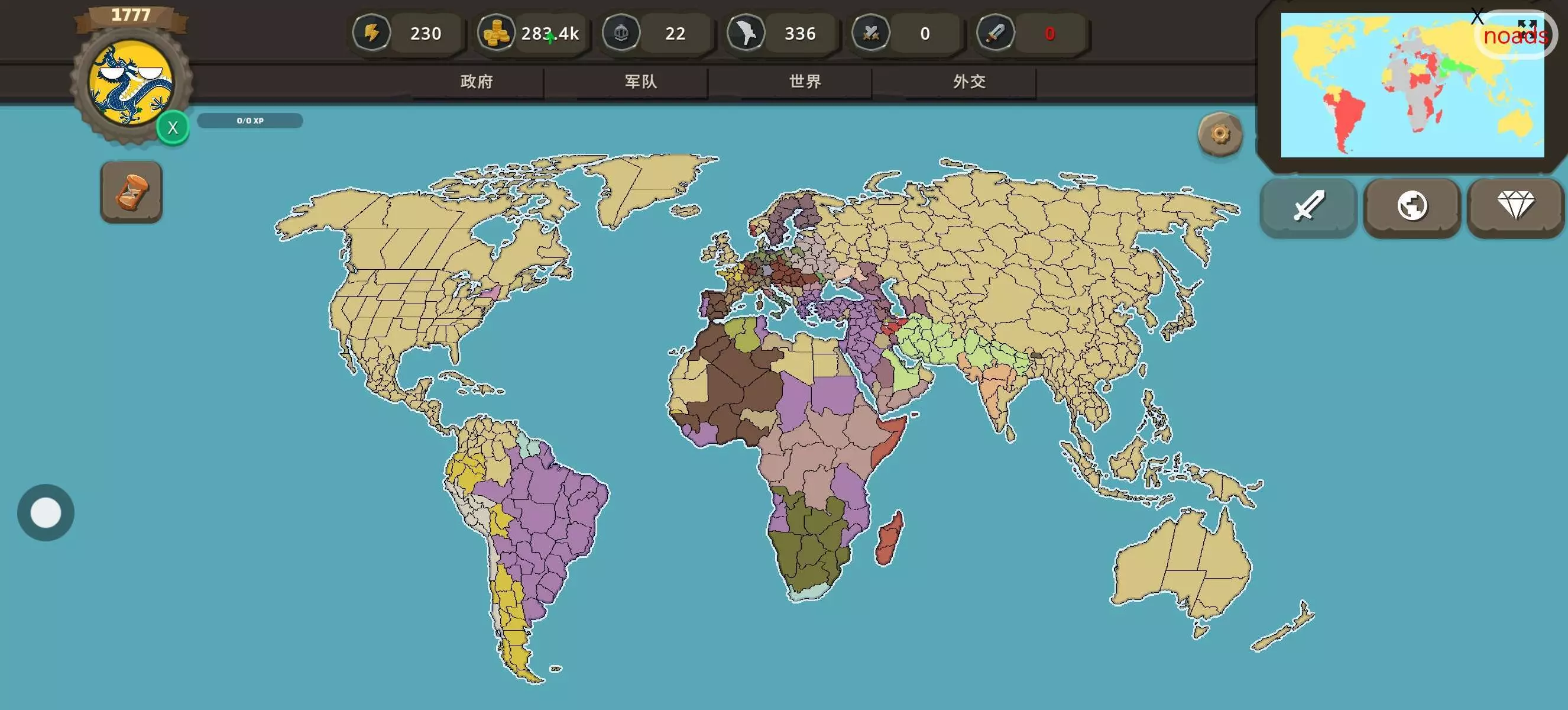Select the sword map mode button
Image resolution: width=1568 pixels, height=710 pixels.
coord(1308,206)
